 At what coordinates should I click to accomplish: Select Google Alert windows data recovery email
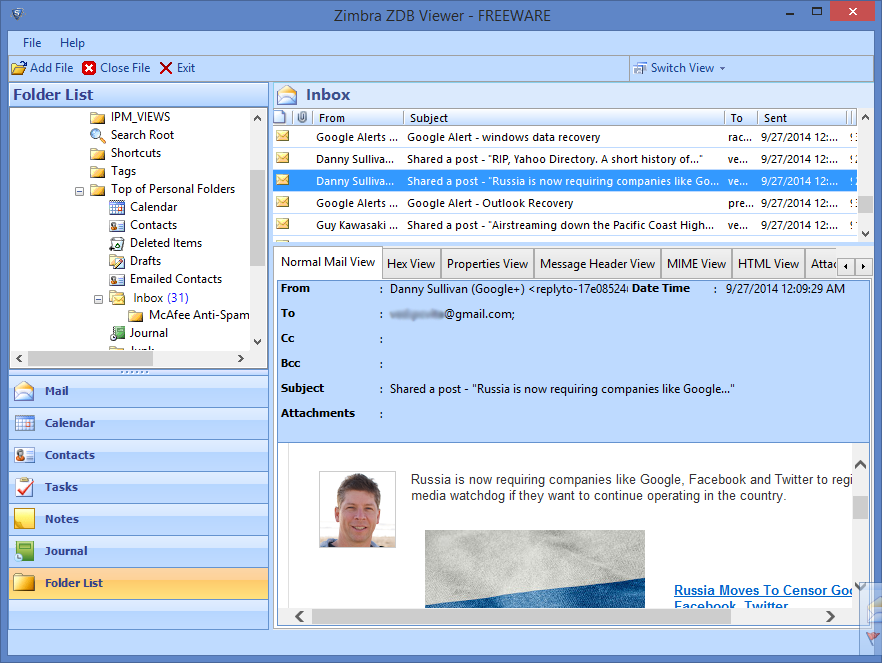(565, 137)
